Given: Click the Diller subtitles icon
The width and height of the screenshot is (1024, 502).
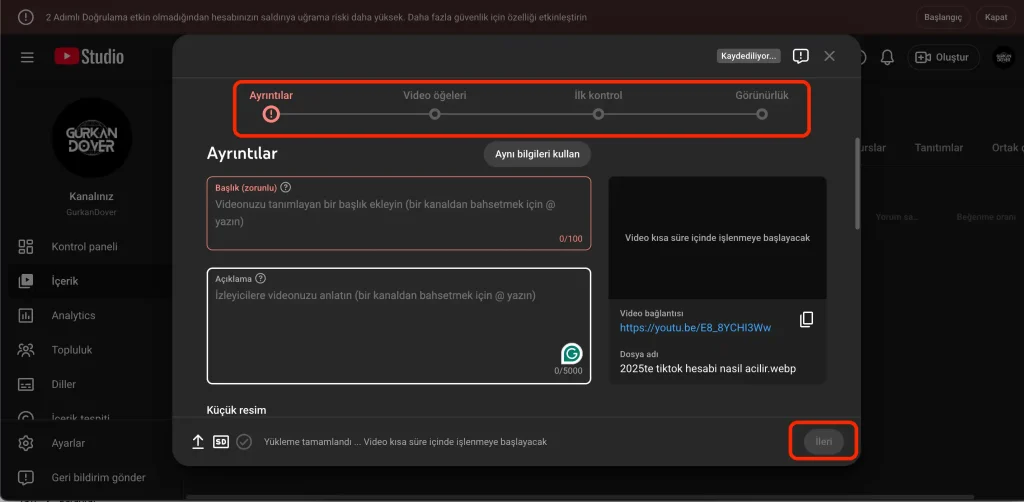Looking at the screenshot, I should tap(25, 384).
